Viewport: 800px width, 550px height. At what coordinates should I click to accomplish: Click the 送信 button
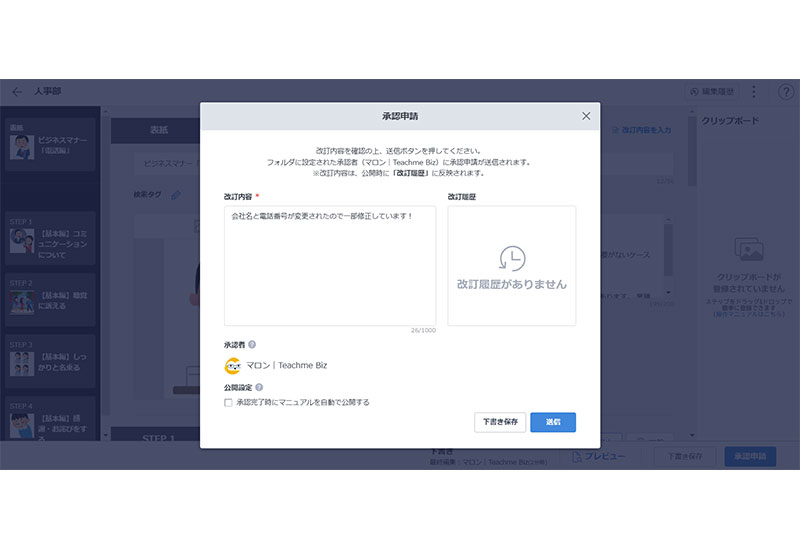click(553, 422)
